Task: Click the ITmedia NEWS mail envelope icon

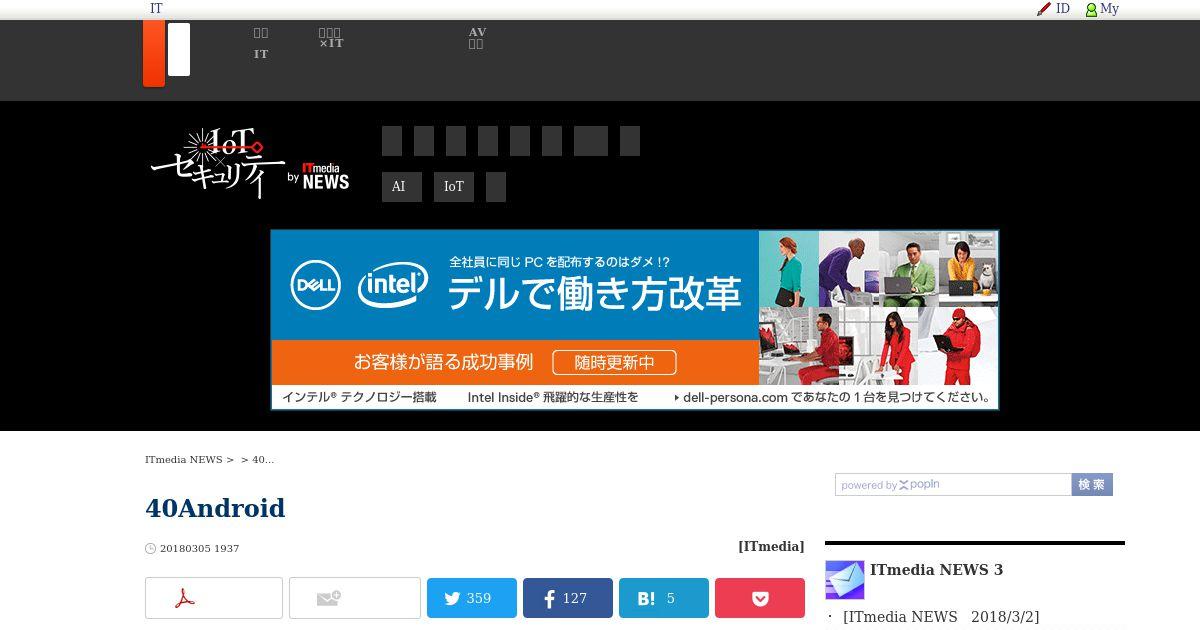Action: (844, 580)
